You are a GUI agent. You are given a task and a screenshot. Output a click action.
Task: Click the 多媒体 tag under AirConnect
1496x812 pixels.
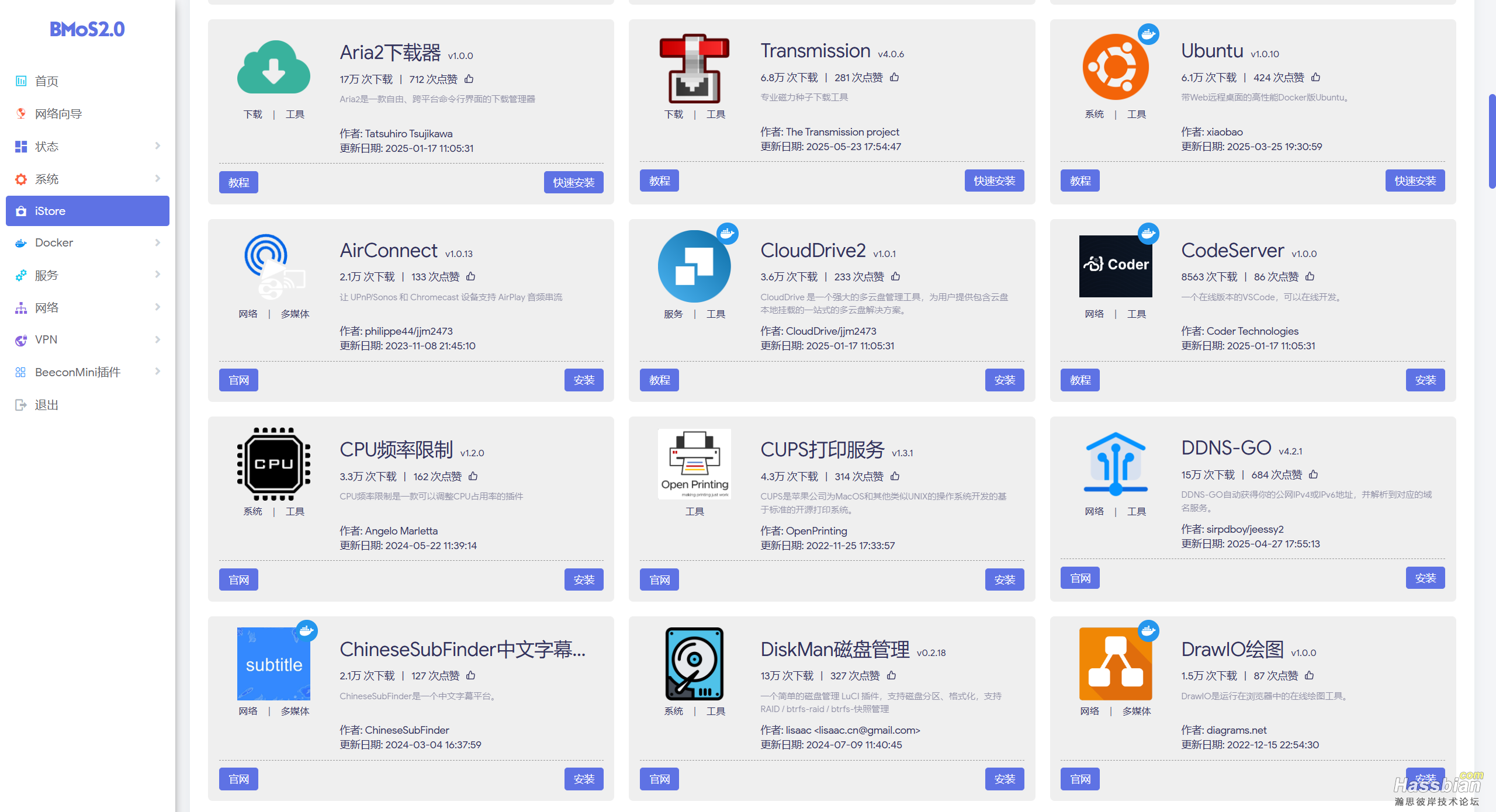coord(295,314)
